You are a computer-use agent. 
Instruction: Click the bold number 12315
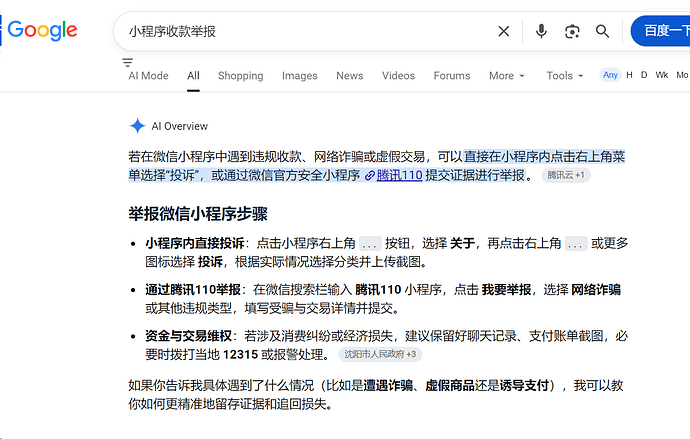point(240,355)
